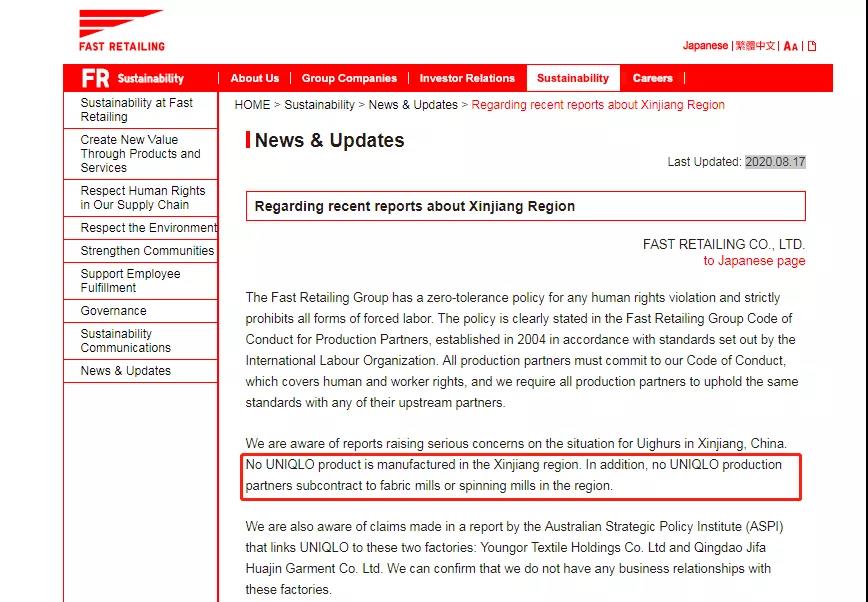868x602 pixels.
Task: Open the Careers menu
Action: coord(652,78)
